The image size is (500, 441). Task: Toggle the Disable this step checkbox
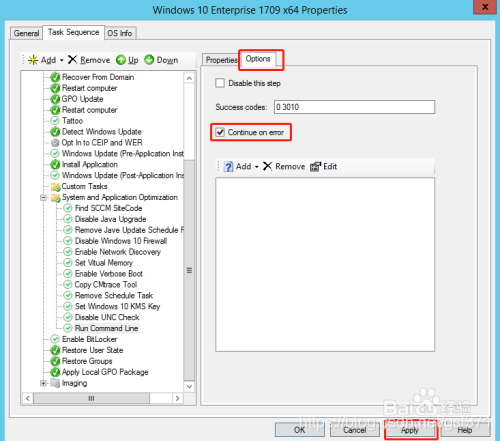tap(220, 83)
